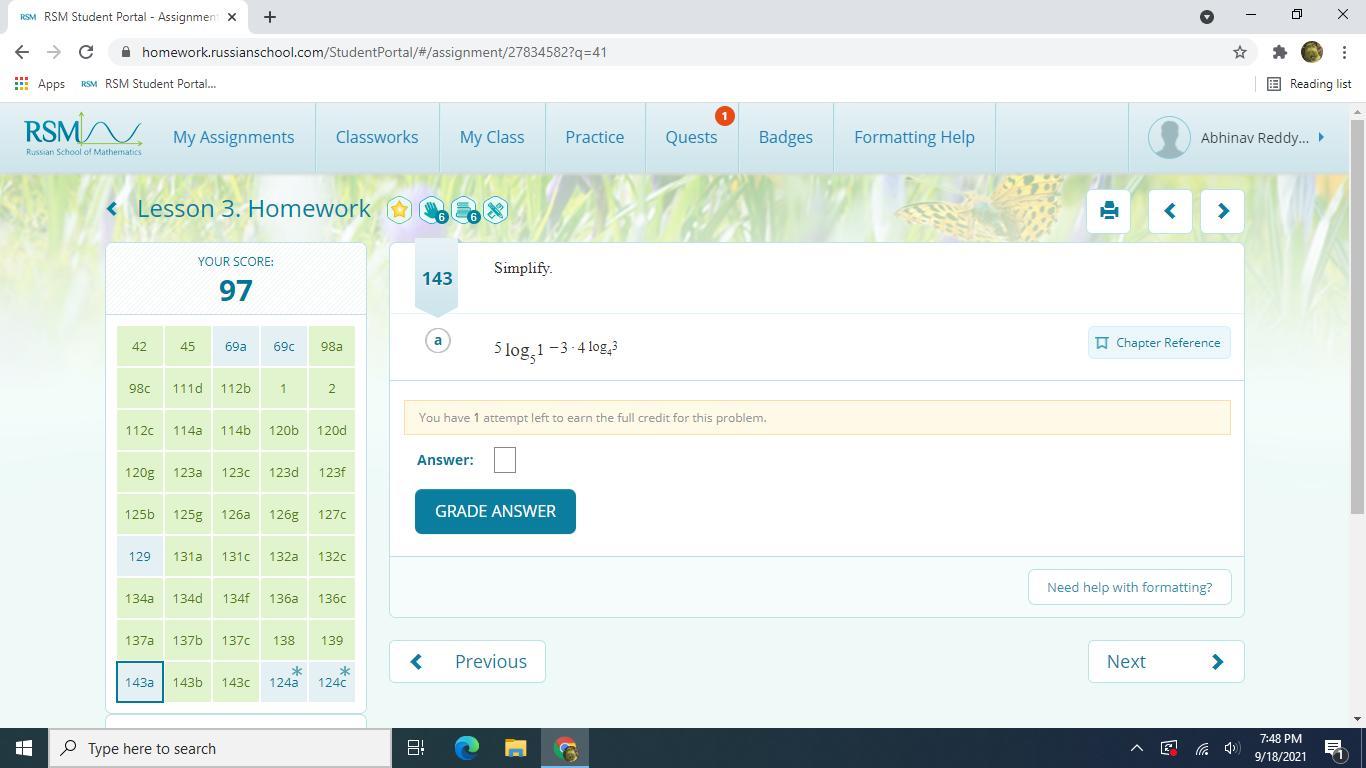Open Chrome extensions puzzle icon
The width and height of the screenshot is (1366, 768).
(1279, 52)
